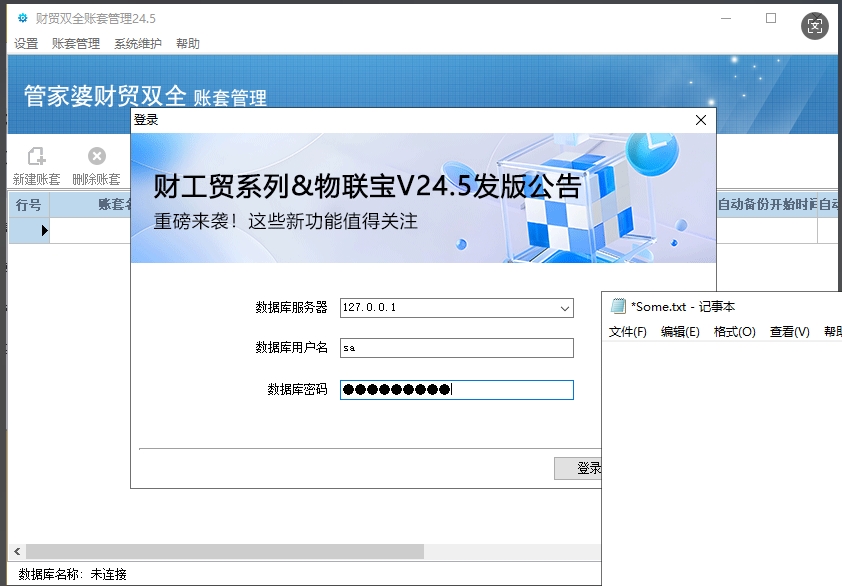842x586 pixels.
Task: Open the 帮助 menu in main window
Action: 188,44
